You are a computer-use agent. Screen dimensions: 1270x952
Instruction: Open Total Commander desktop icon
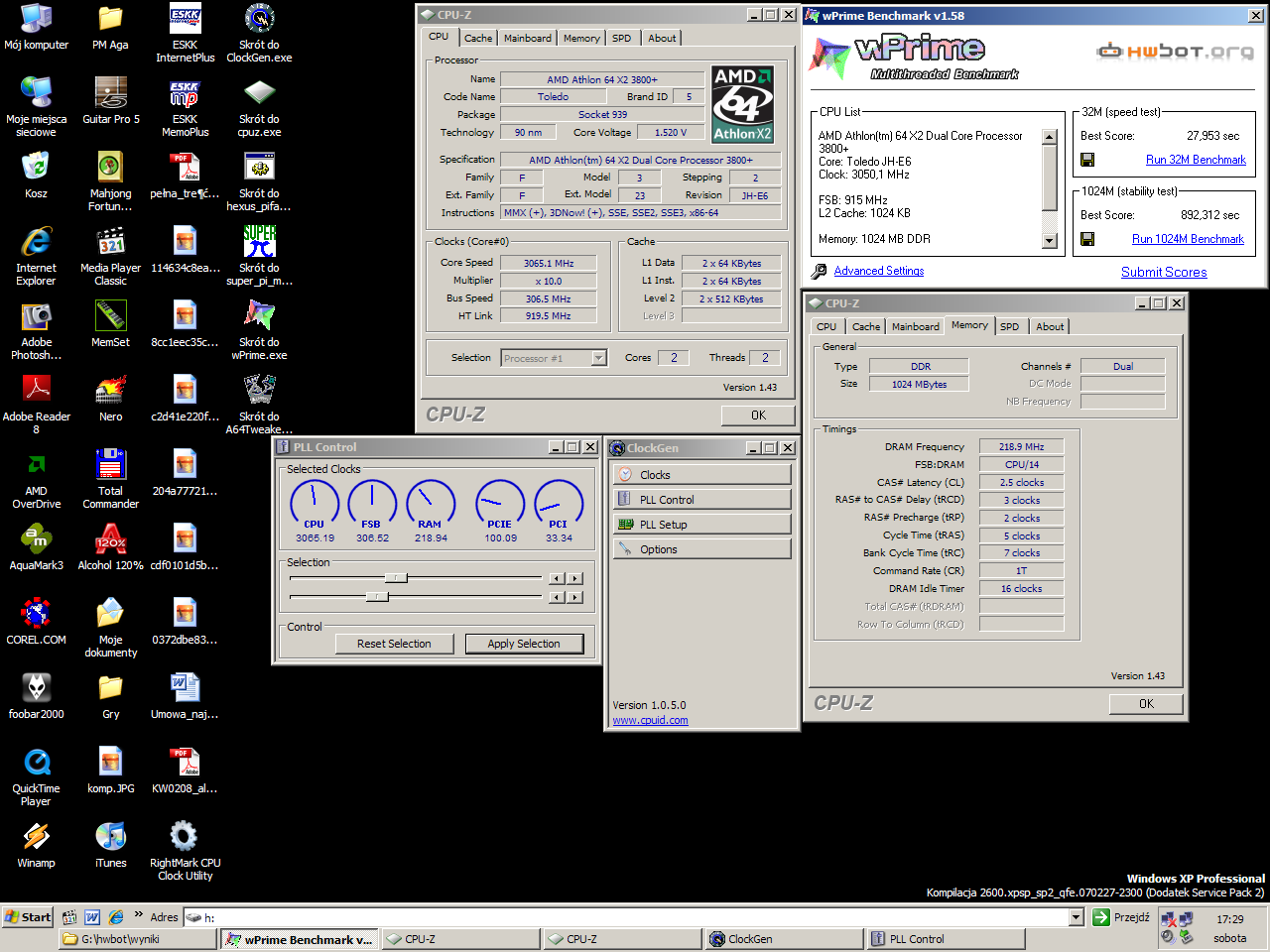tap(110, 479)
